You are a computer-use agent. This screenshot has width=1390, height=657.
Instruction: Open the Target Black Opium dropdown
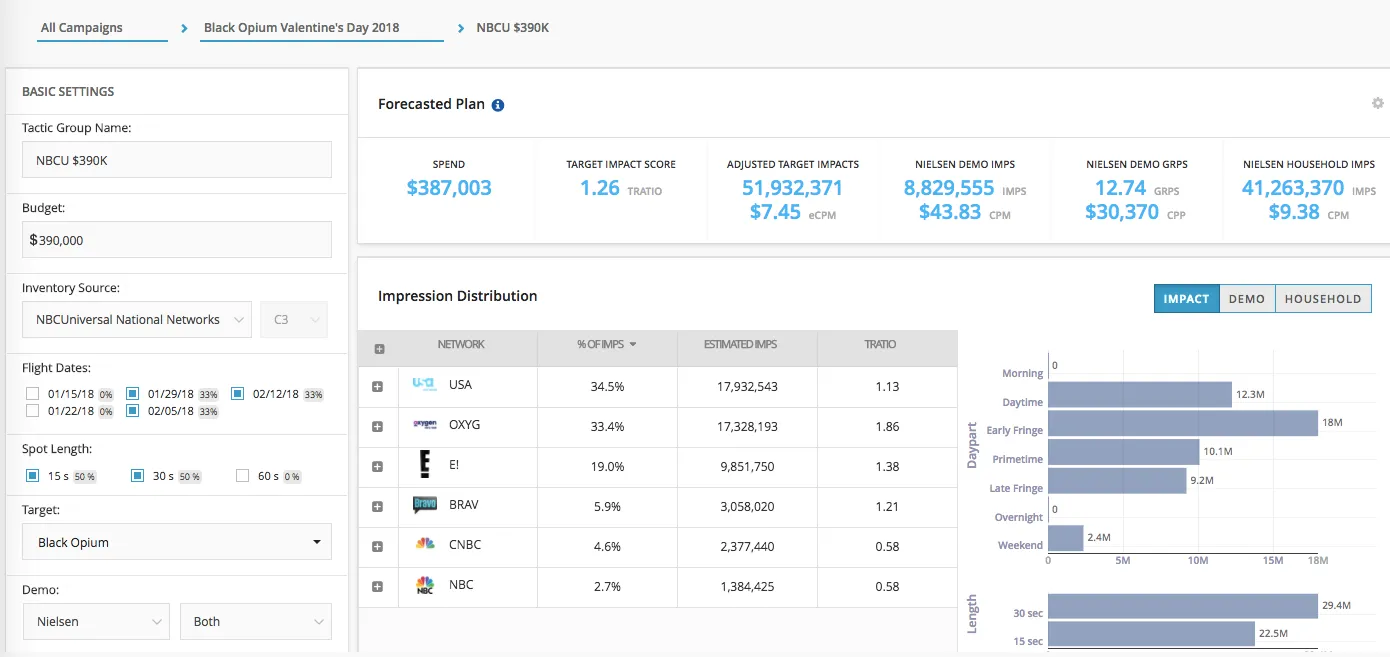177,542
